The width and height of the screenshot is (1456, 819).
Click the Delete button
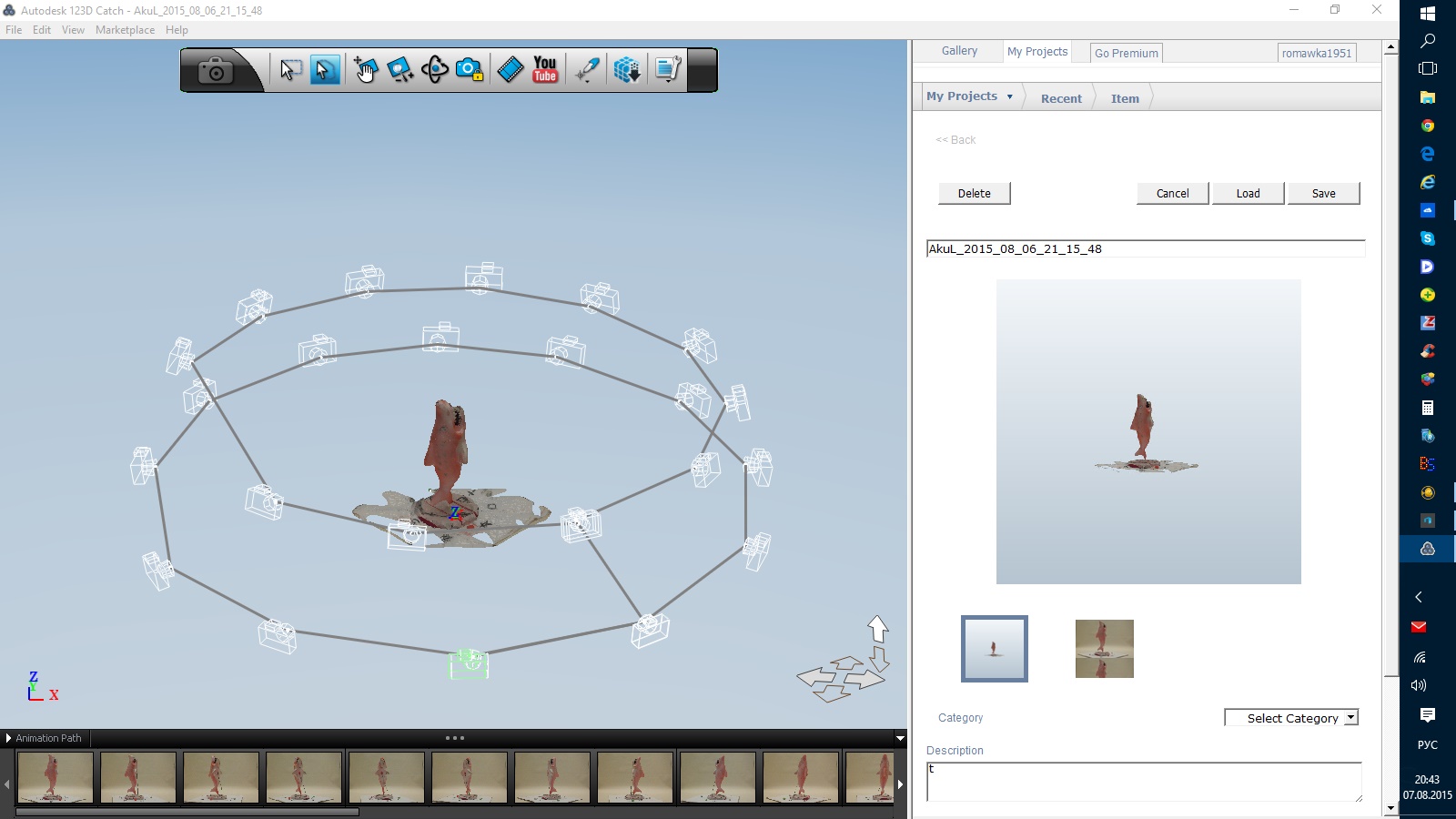coord(974,193)
